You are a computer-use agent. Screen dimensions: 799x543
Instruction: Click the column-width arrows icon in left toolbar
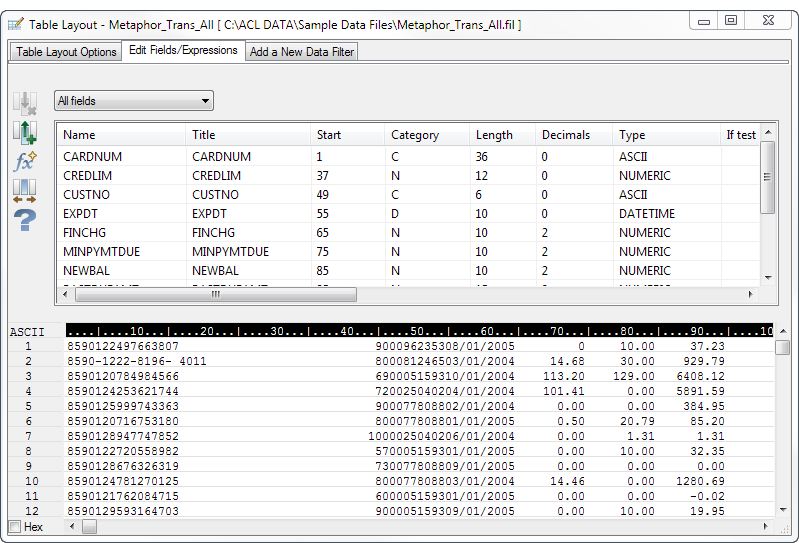tap(25, 190)
